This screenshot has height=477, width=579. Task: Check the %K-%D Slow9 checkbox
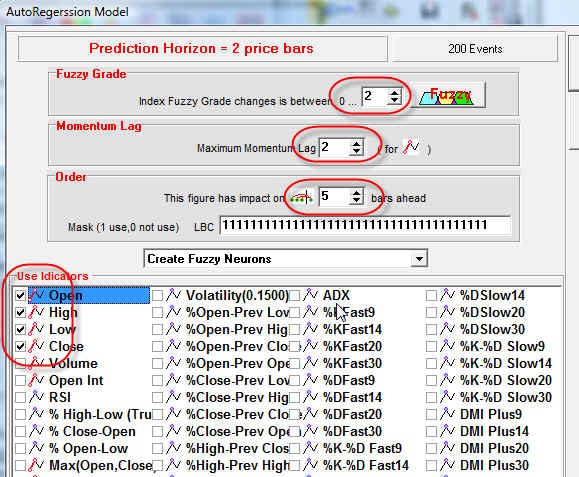tap(431, 346)
